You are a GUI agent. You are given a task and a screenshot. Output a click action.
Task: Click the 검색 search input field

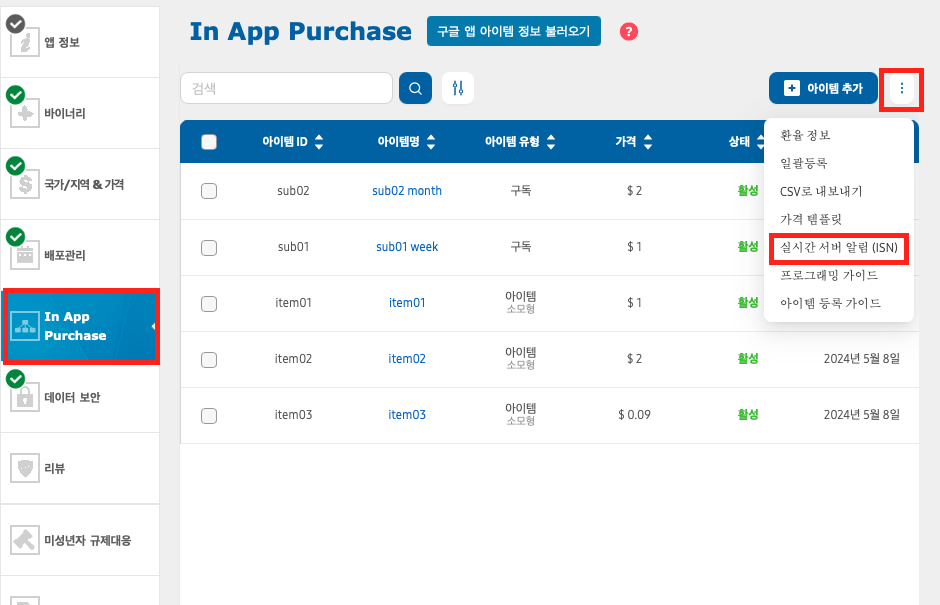(286, 88)
